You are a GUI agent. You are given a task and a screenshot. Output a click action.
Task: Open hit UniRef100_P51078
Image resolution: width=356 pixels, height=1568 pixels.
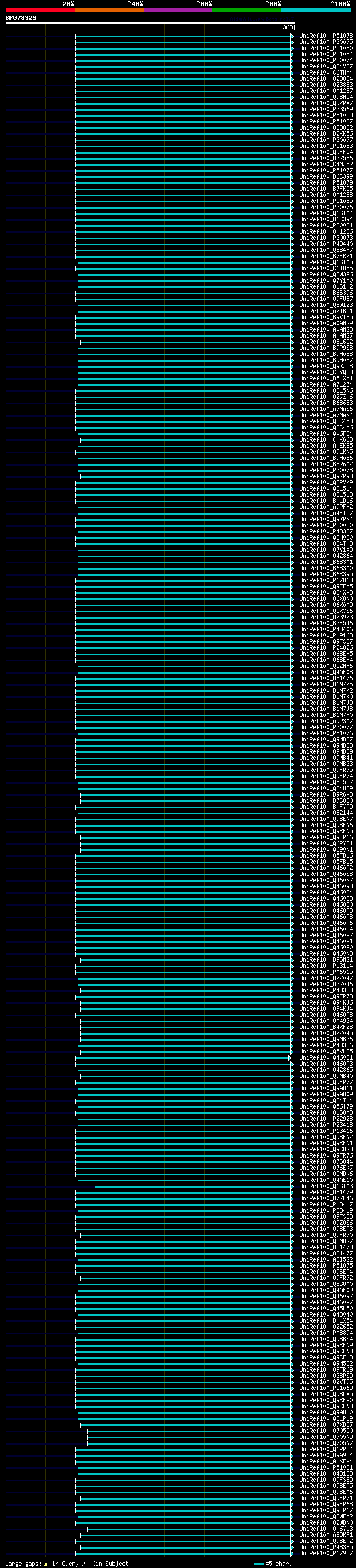pos(326,36)
